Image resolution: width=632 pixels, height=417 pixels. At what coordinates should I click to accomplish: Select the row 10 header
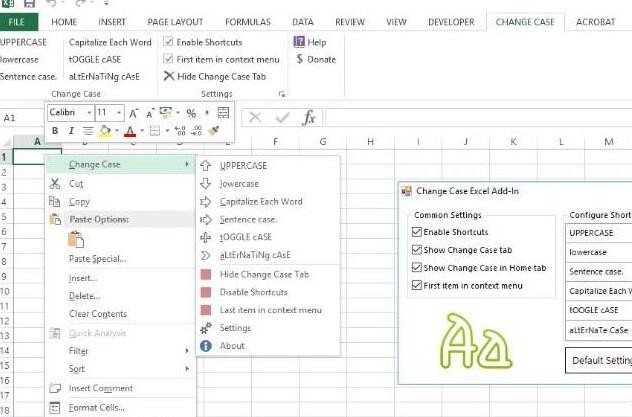pos(5,291)
